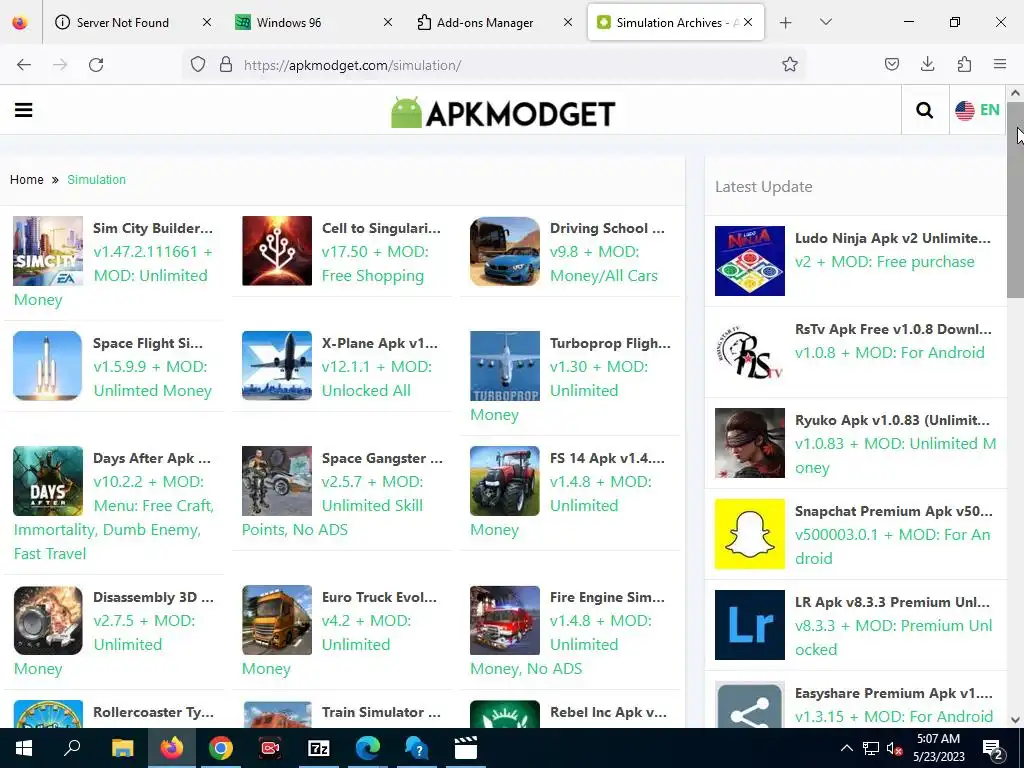Select the Simulation Archives tab
The height and width of the screenshot is (768, 1024).
pos(676,22)
